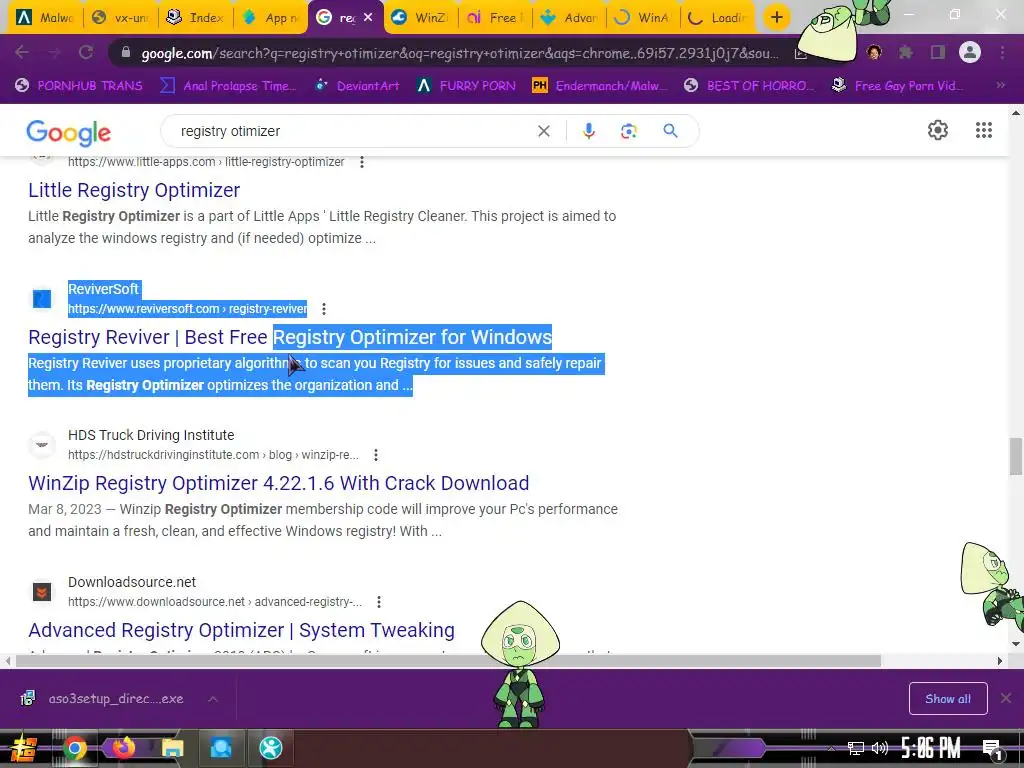Switch to the WinZi tab

(420, 18)
